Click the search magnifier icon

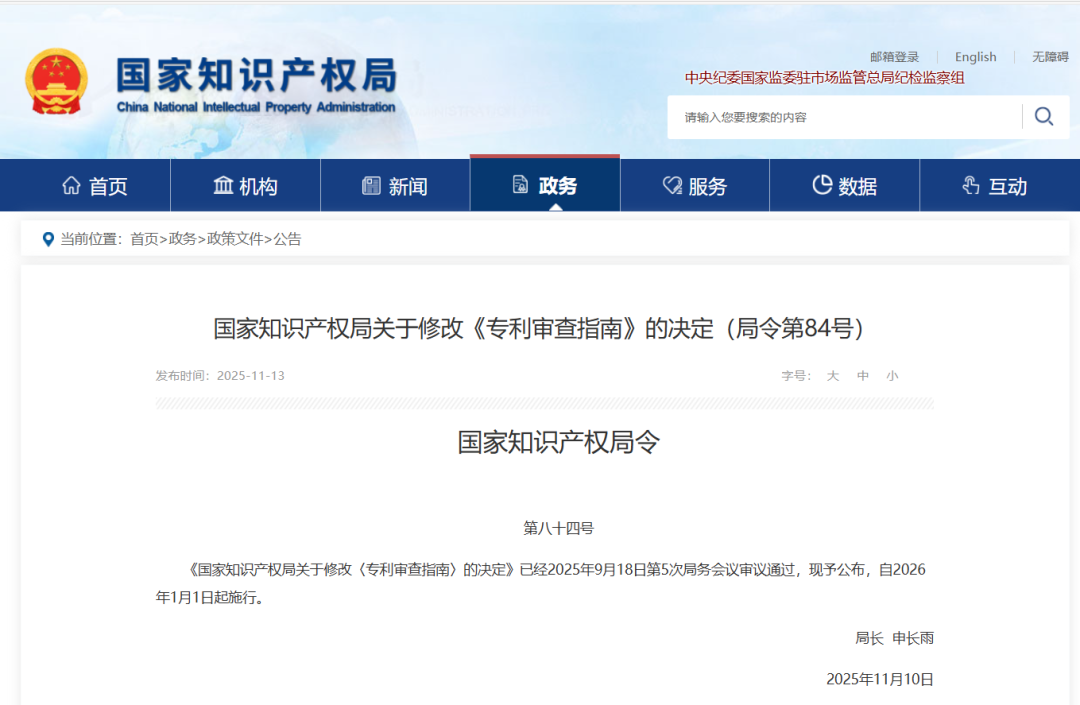point(1044,117)
